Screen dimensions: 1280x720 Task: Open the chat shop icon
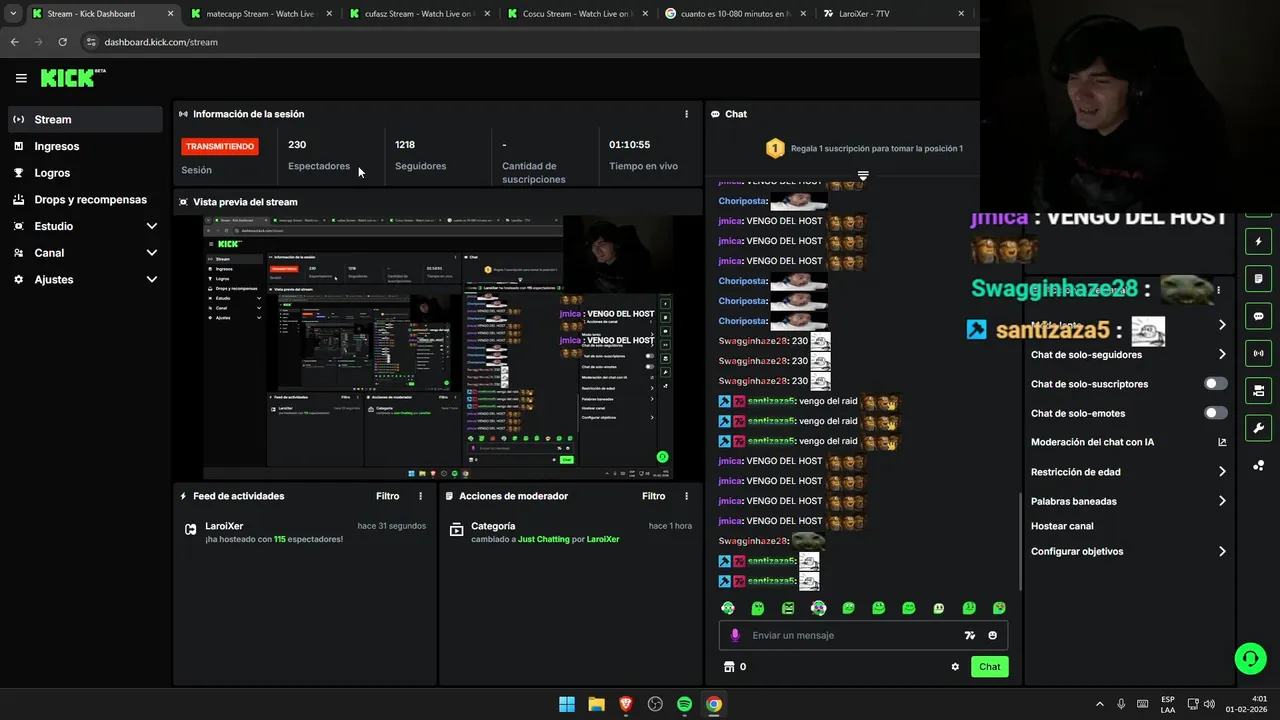coord(729,667)
